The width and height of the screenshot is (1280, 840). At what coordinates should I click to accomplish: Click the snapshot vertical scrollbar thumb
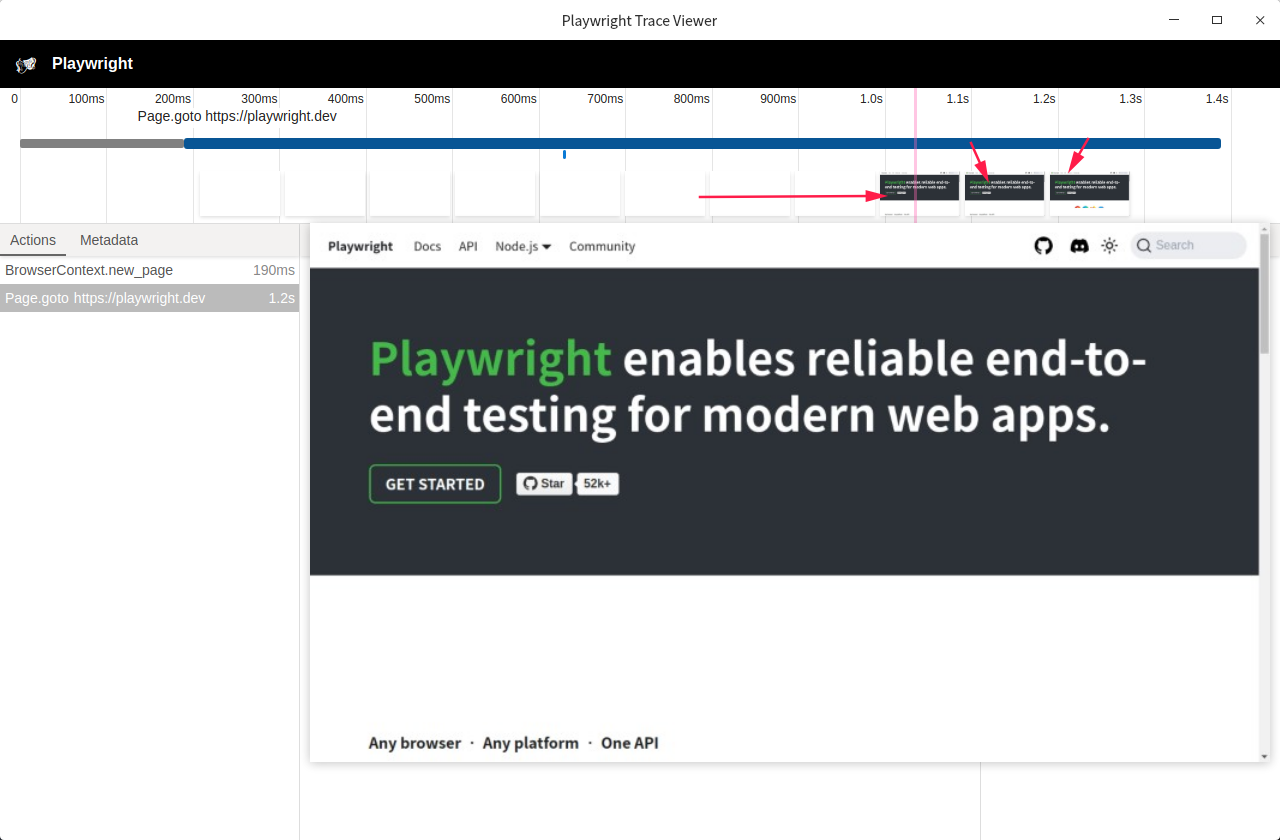point(1264,293)
